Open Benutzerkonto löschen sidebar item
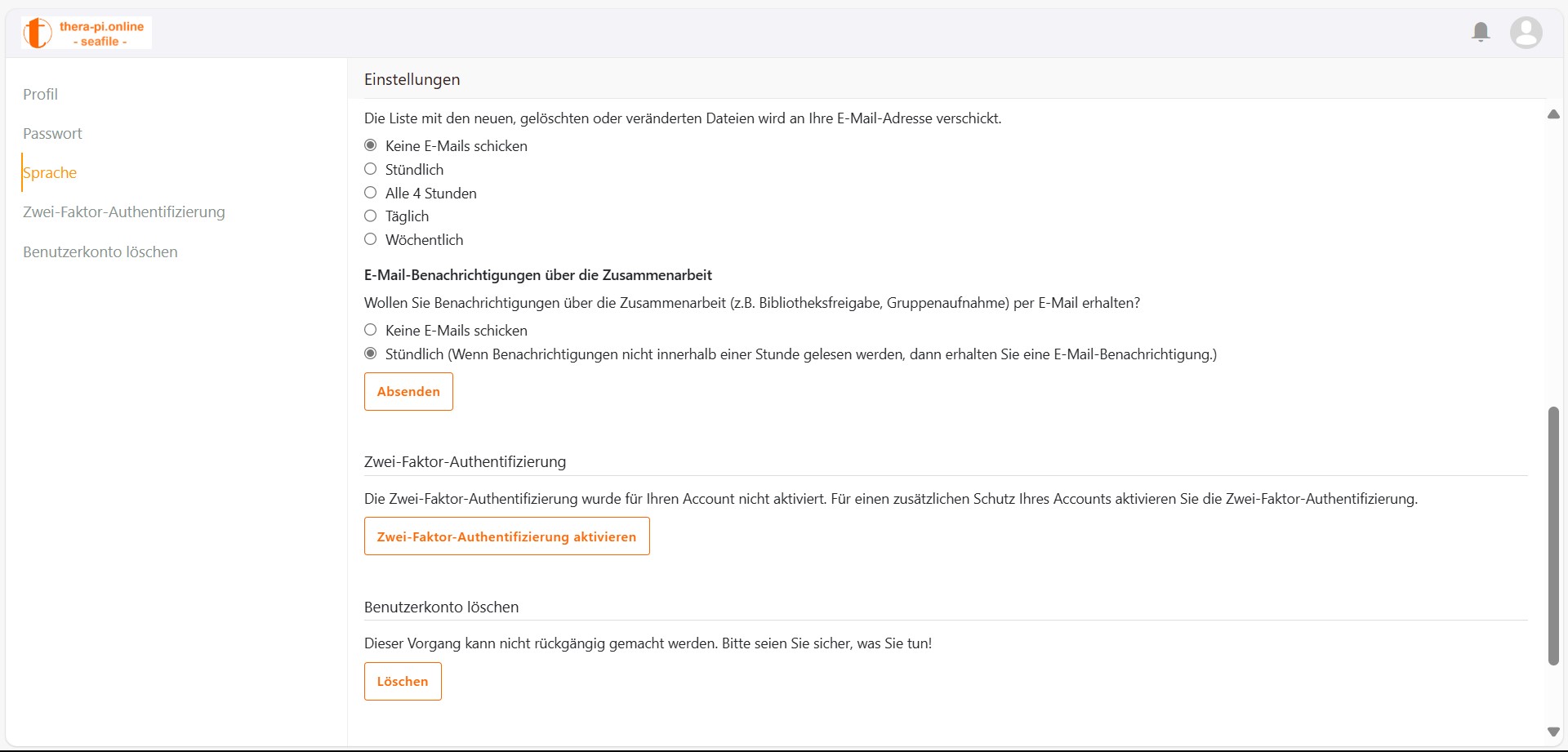1568x752 pixels. point(100,251)
